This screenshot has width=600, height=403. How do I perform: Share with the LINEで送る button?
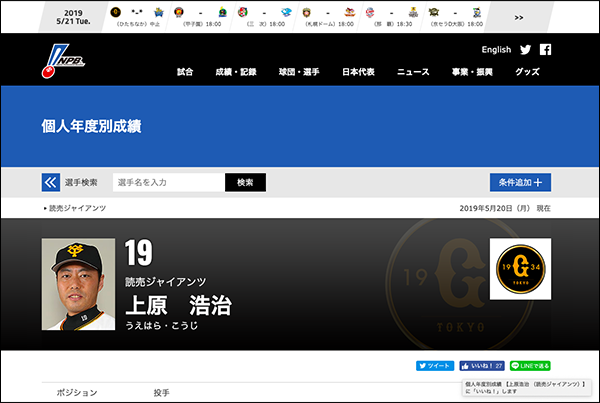pos(530,366)
